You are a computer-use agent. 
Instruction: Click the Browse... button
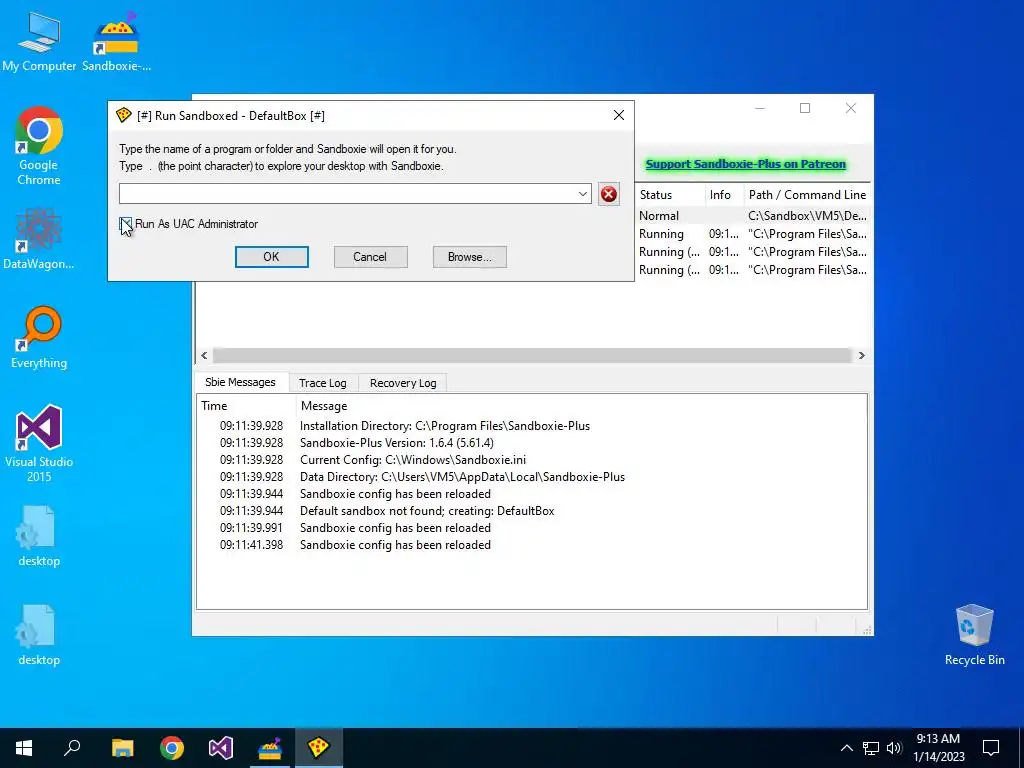[470, 257]
